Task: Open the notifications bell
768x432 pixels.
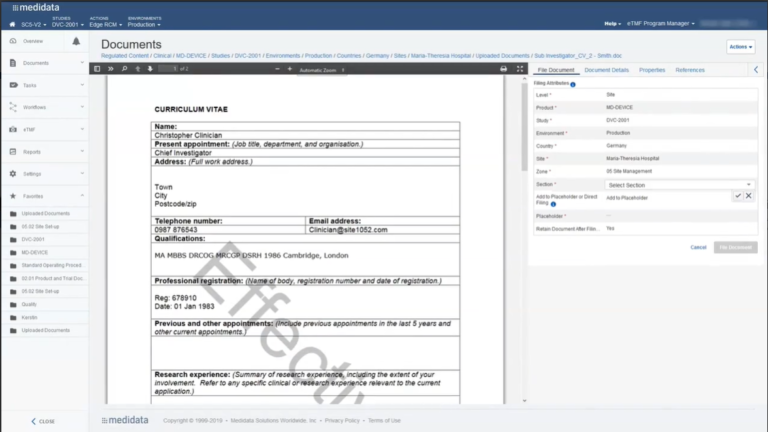Action: pos(76,42)
